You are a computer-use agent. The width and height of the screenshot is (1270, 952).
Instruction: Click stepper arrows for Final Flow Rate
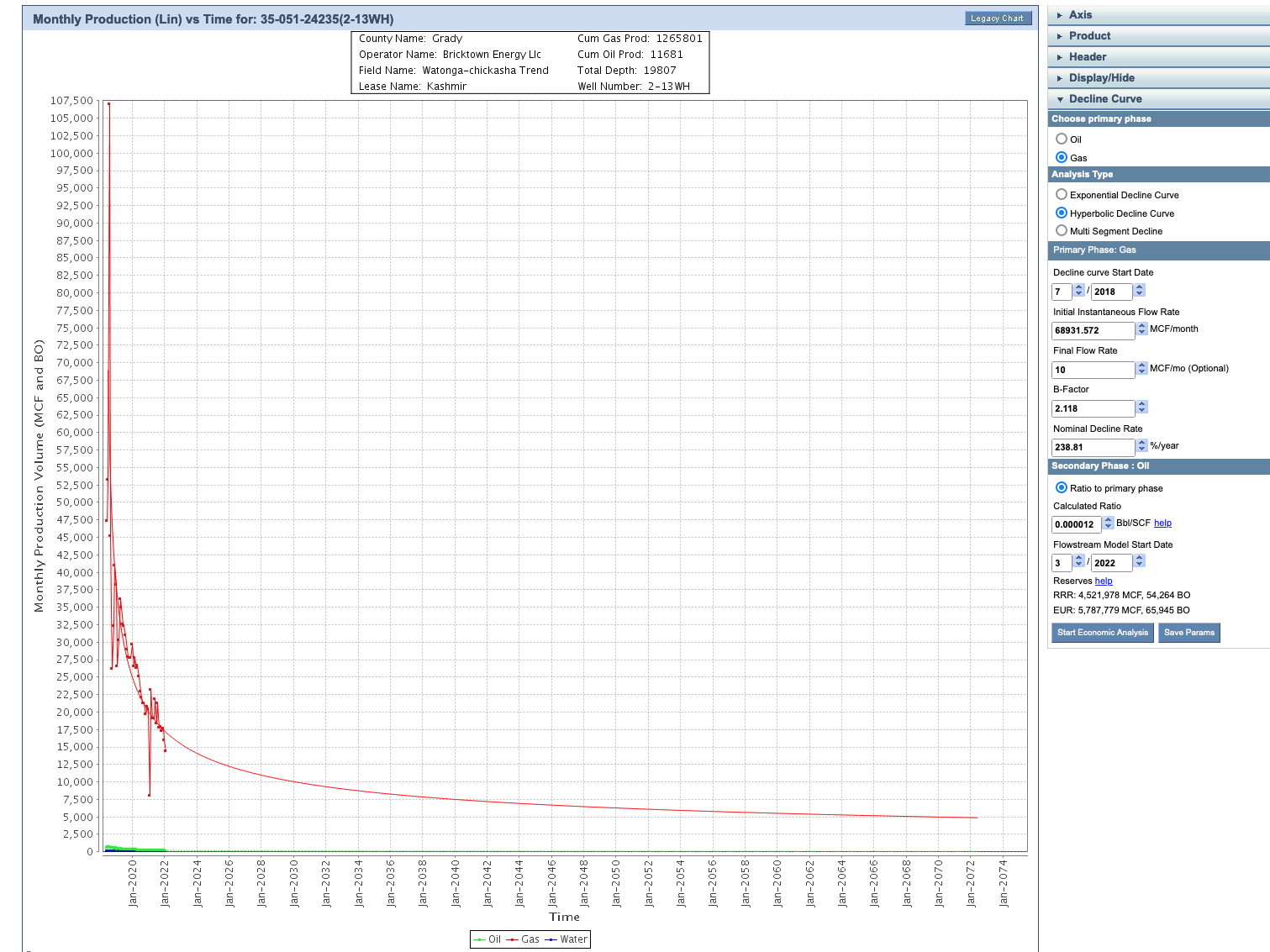[1141, 369]
